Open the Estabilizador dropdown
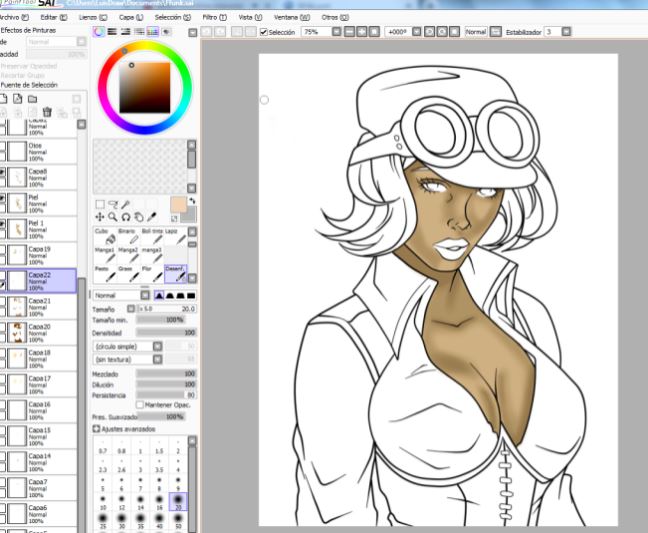Image resolution: width=648 pixels, height=533 pixels. click(565, 32)
